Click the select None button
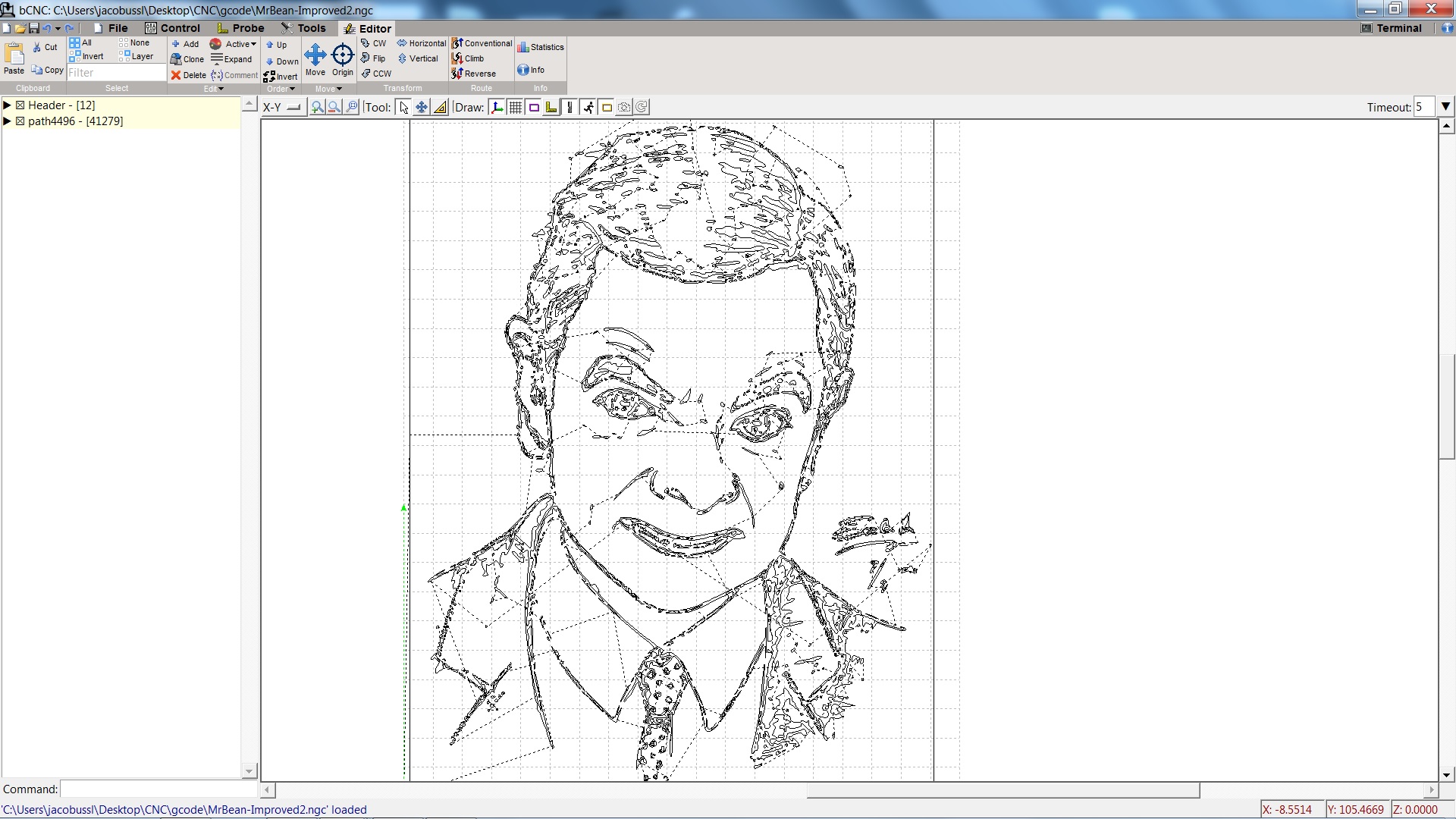The image size is (1456, 819). click(134, 42)
